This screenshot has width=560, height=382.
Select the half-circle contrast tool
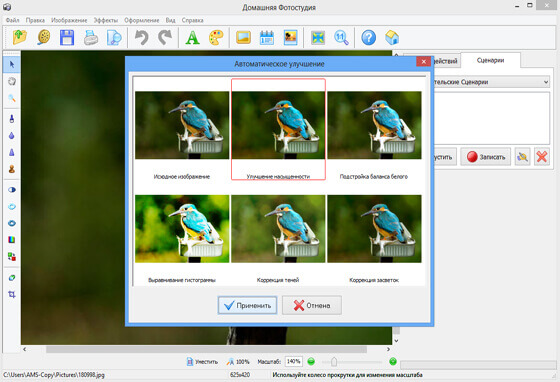click(x=12, y=190)
